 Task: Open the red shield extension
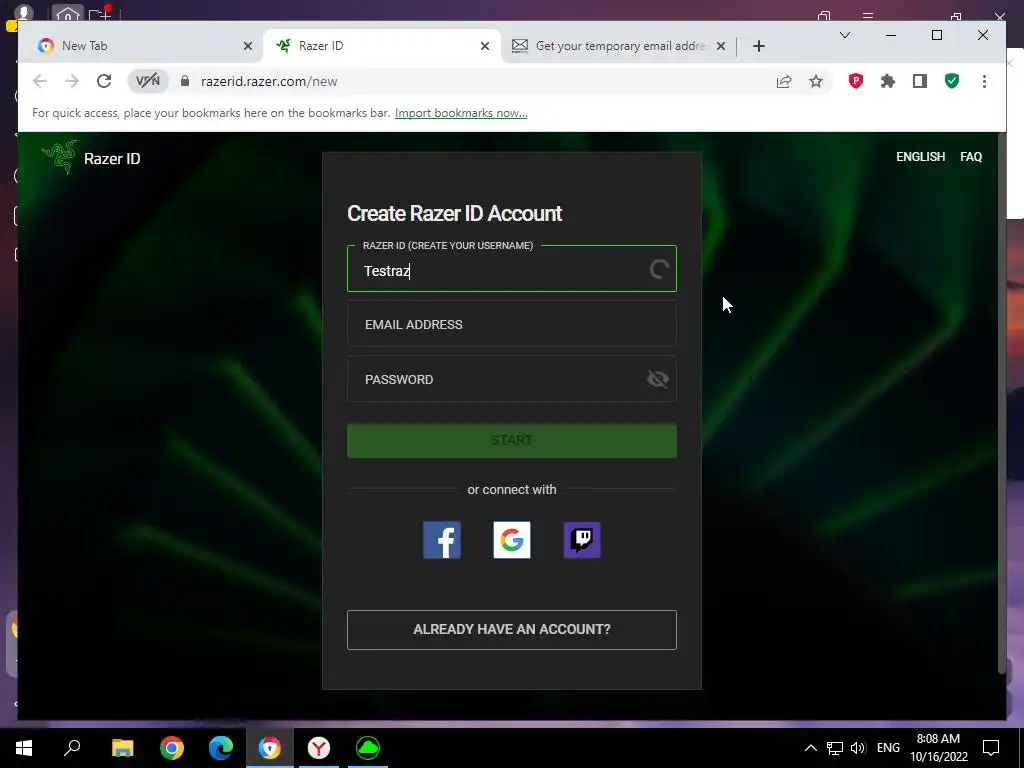click(856, 81)
